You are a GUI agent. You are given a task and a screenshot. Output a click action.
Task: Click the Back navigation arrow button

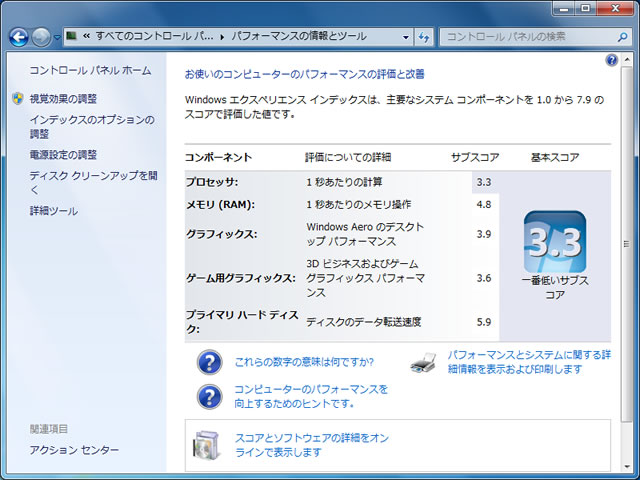18,38
